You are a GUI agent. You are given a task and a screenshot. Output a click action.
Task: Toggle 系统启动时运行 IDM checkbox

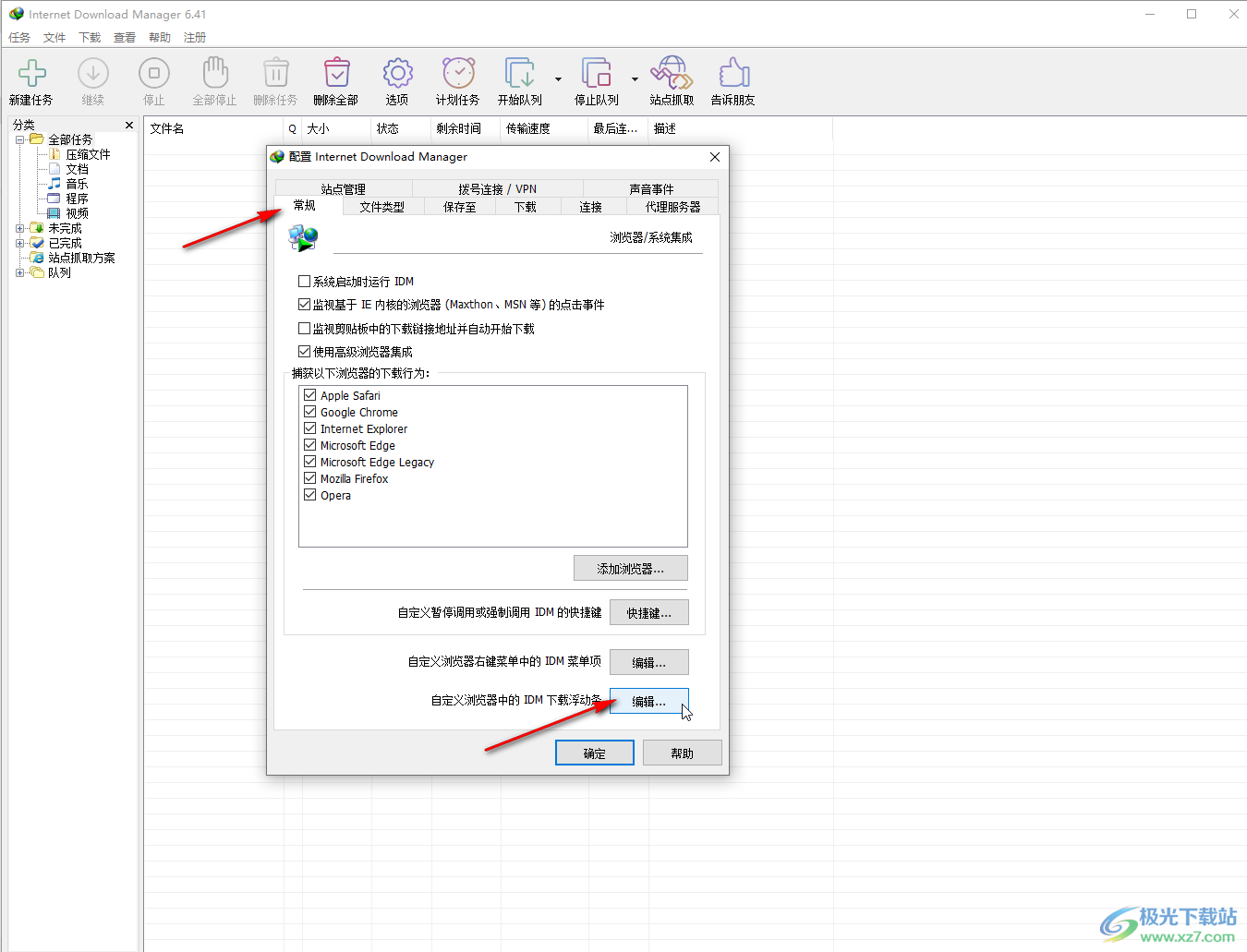tap(304, 282)
